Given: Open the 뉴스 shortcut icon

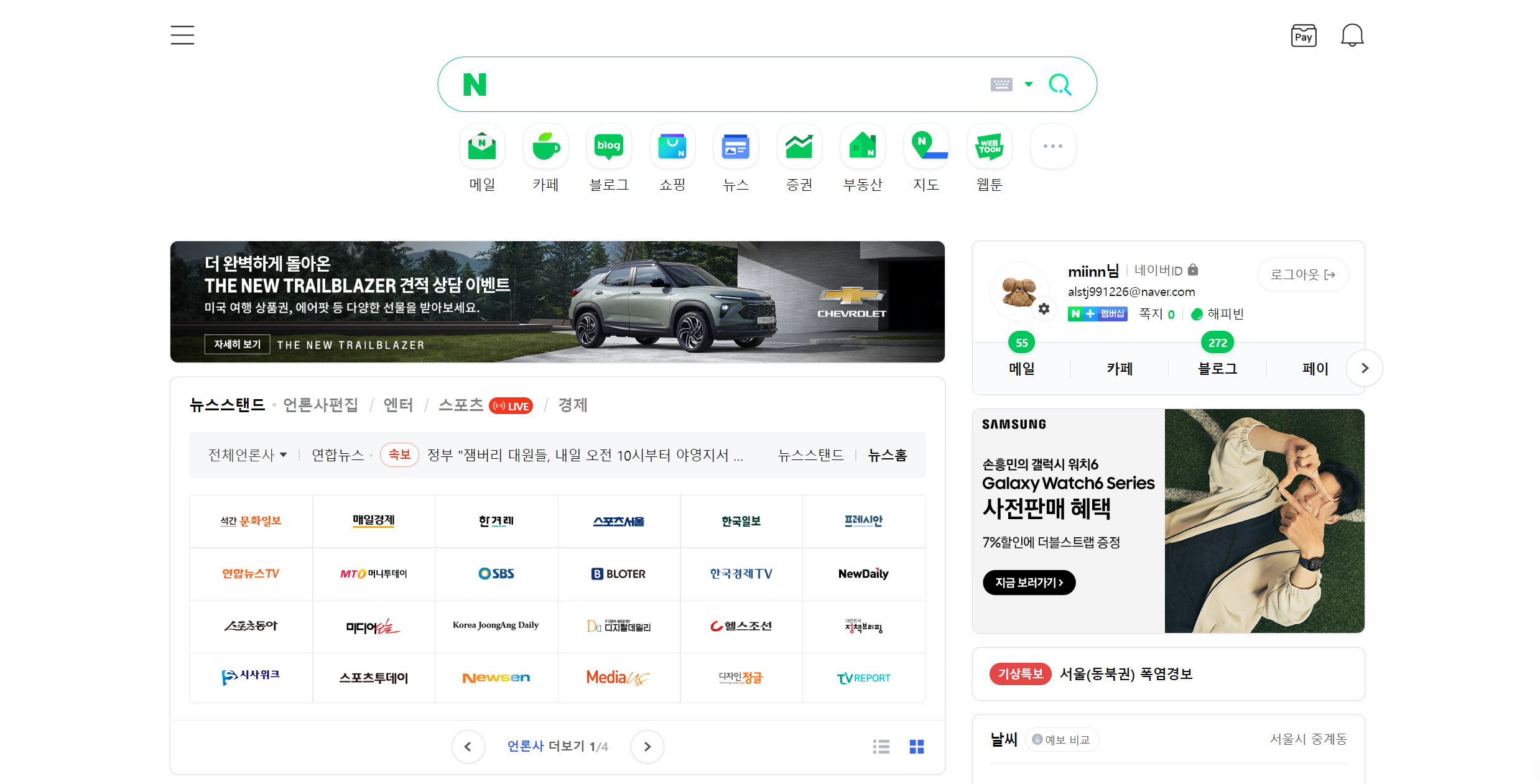Looking at the screenshot, I should pos(736,147).
